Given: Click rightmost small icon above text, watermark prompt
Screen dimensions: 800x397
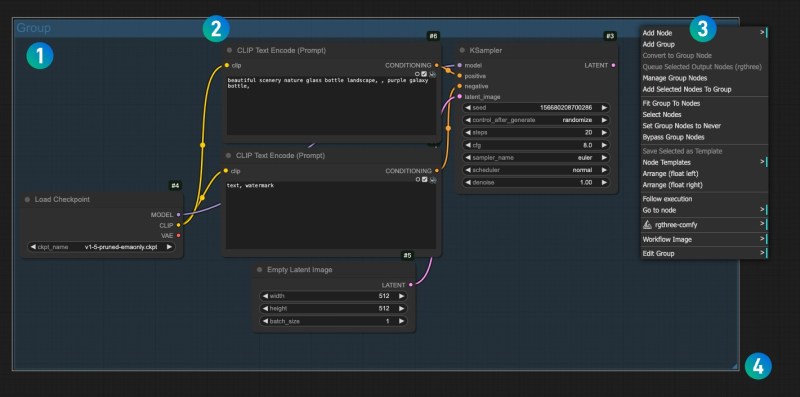Looking at the screenshot, I should [x=432, y=180].
